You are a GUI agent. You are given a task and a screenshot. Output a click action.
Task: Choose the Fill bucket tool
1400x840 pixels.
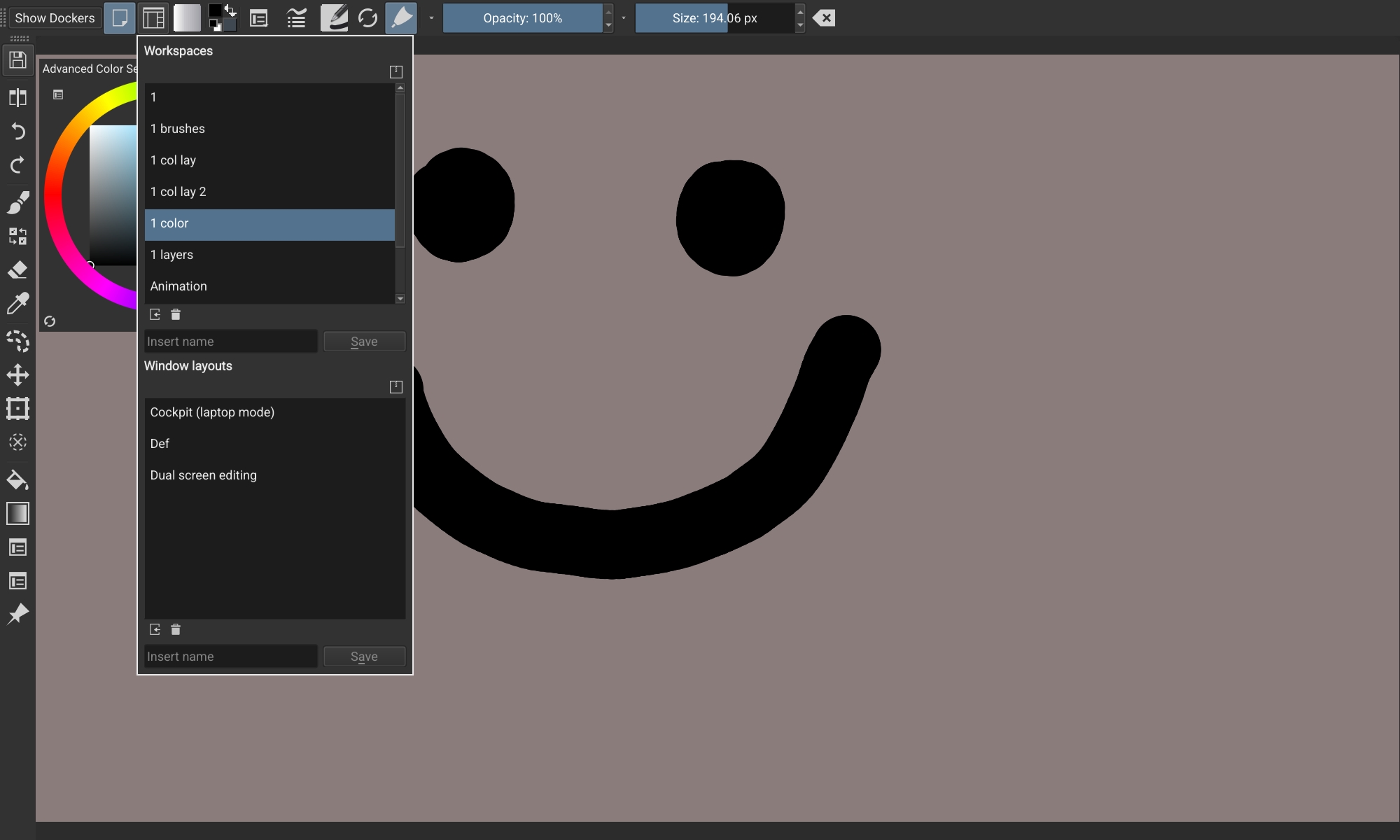17,480
